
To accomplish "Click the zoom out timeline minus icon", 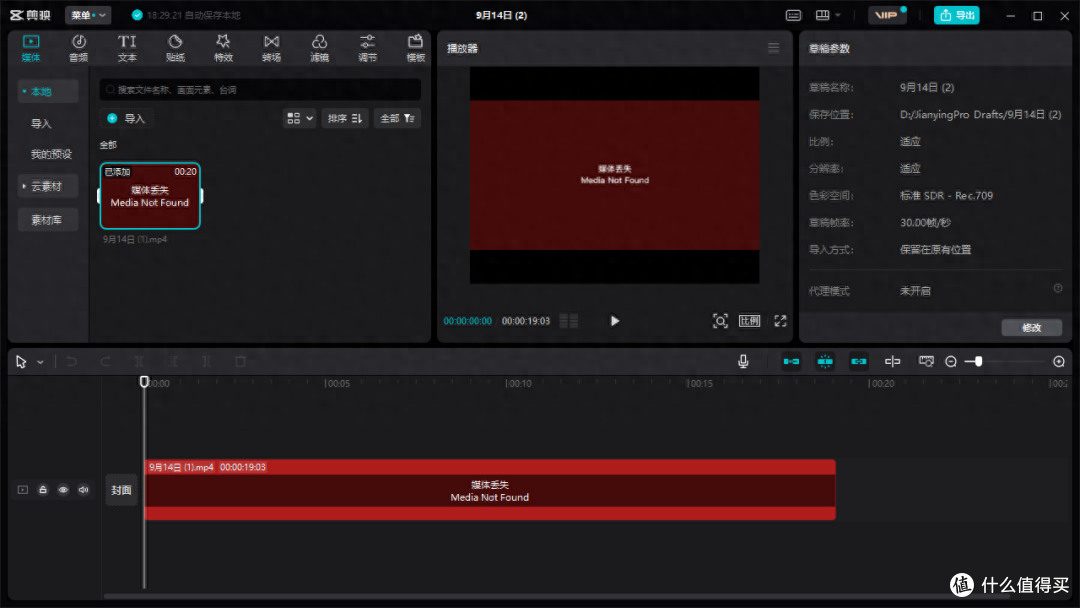I will pyautogui.click(x=951, y=361).
